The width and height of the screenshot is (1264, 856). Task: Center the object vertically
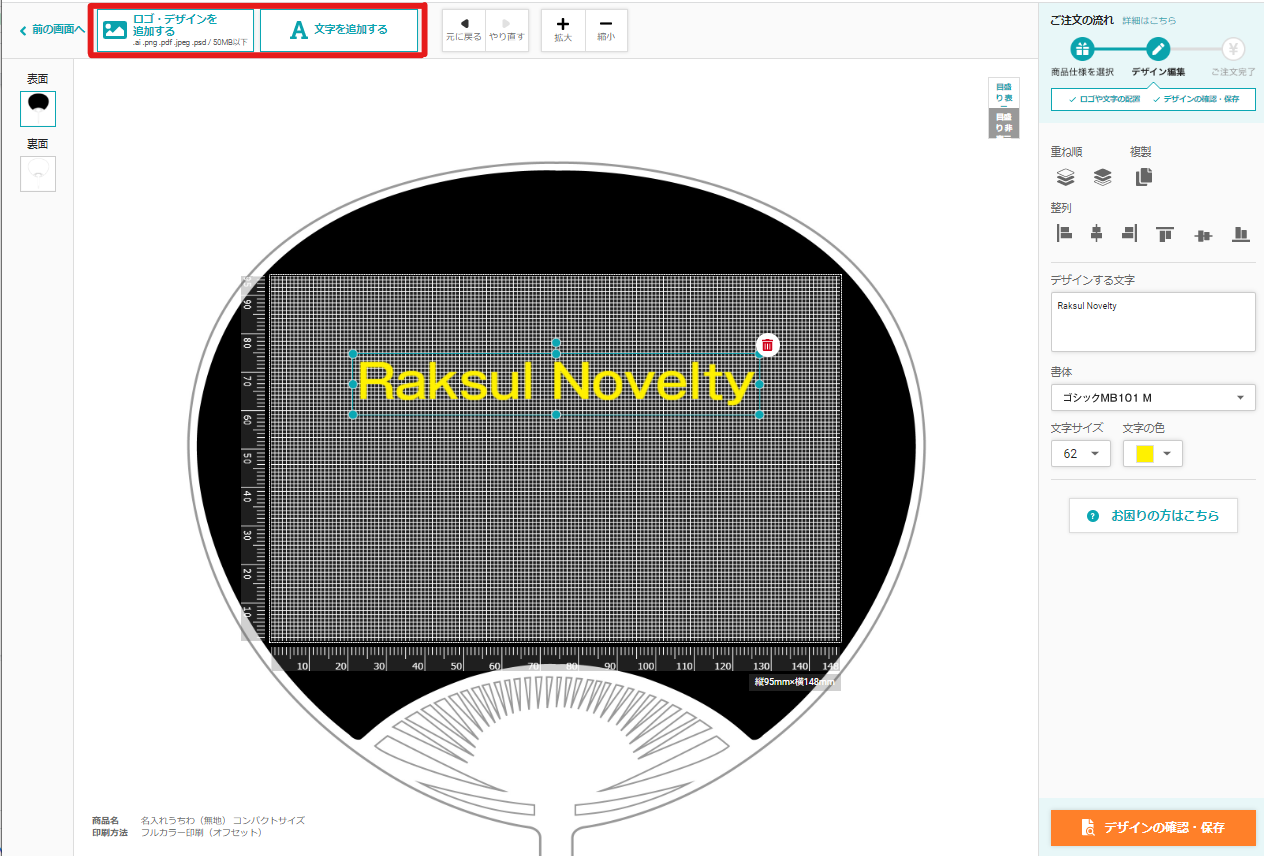tap(1203, 234)
